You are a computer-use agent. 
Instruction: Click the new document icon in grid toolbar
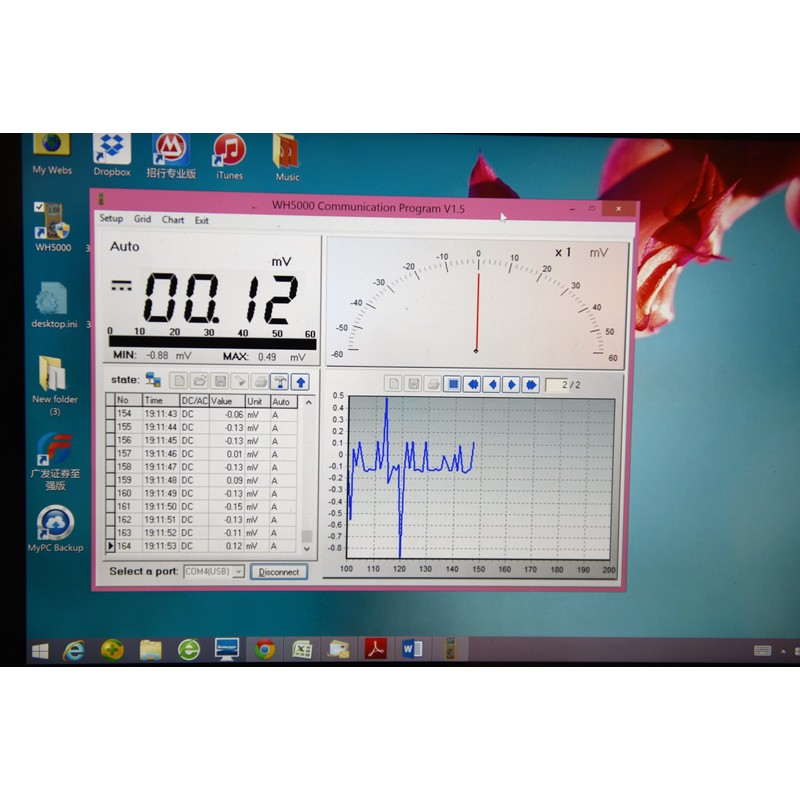point(179,381)
